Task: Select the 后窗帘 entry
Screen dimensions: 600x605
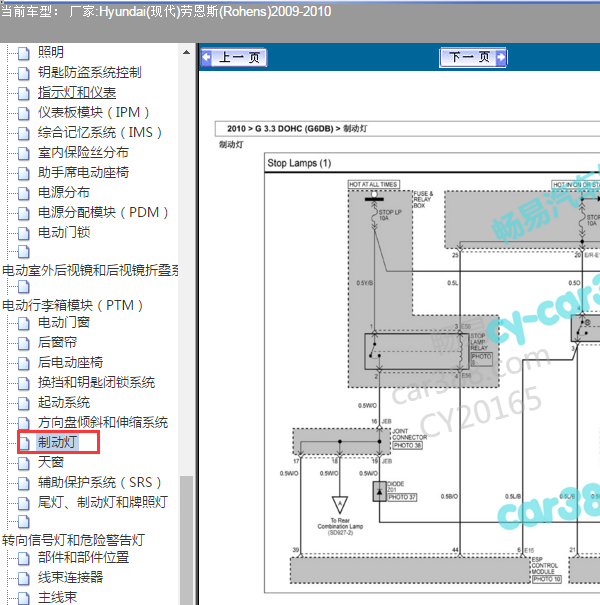Action: (x=57, y=342)
